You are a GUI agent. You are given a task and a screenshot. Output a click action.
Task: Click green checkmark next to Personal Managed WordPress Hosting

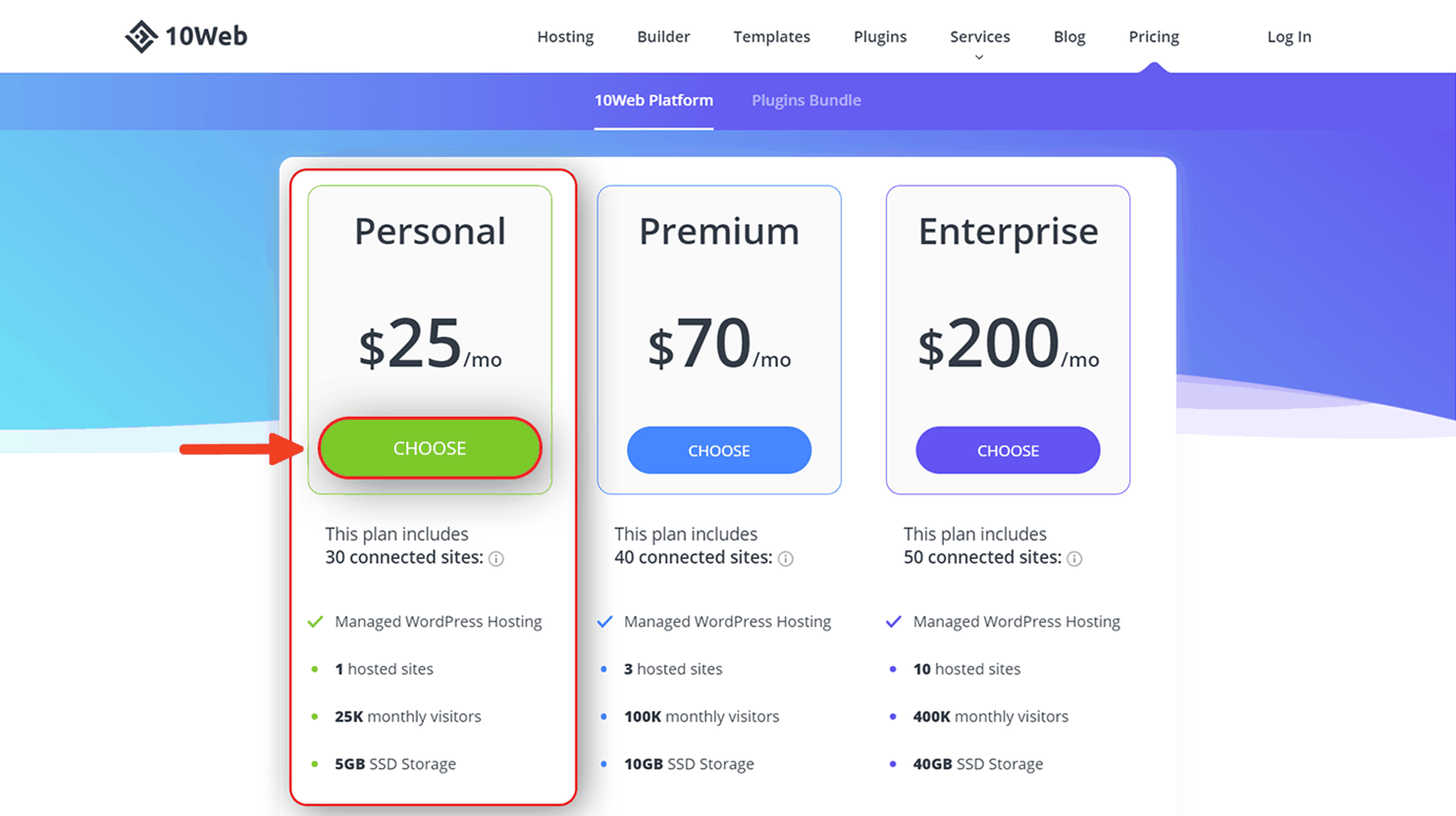pos(315,622)
